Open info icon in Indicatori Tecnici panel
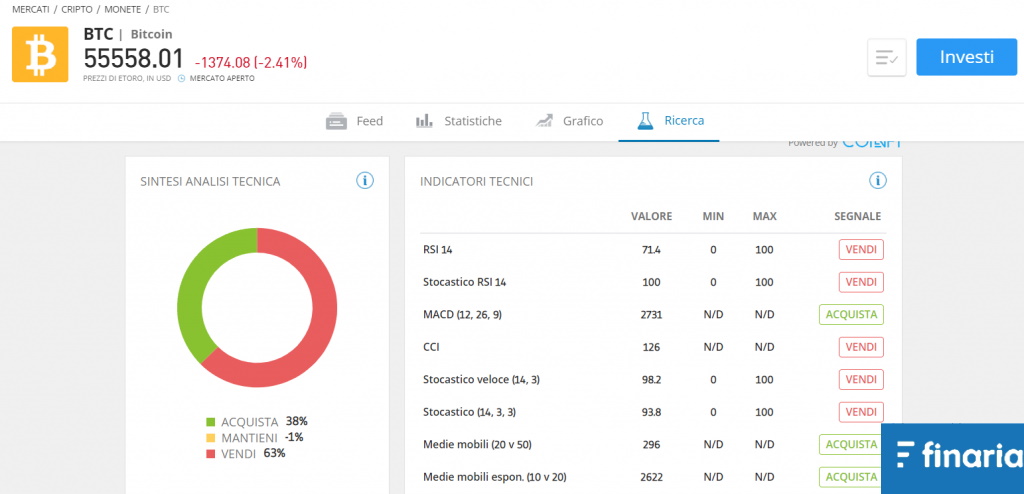The height and width of the screenshot is (494, 1024). [x=878, y=181]
